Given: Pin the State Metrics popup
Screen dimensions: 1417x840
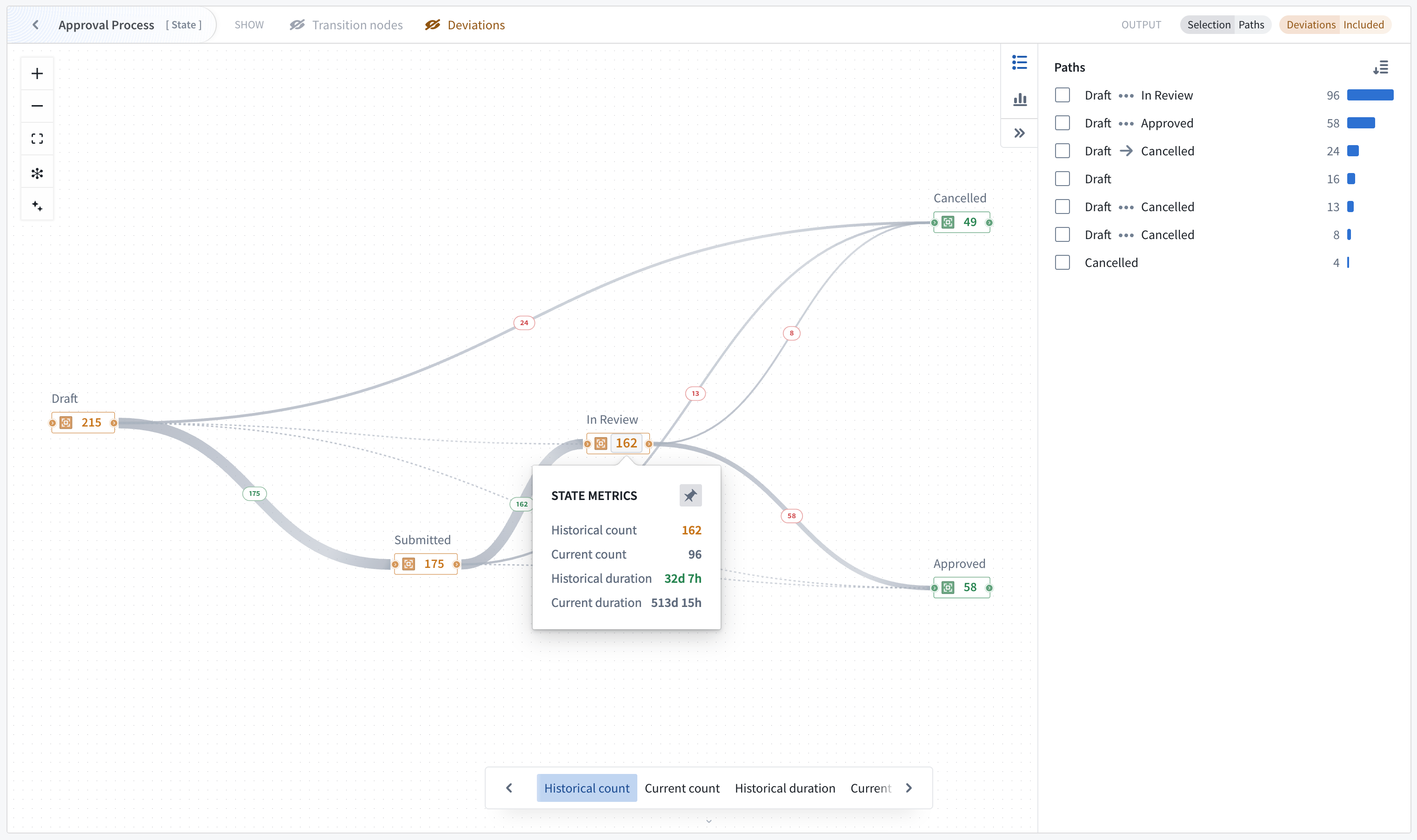Looking at the screenshot, I should (x=690, y=495).
